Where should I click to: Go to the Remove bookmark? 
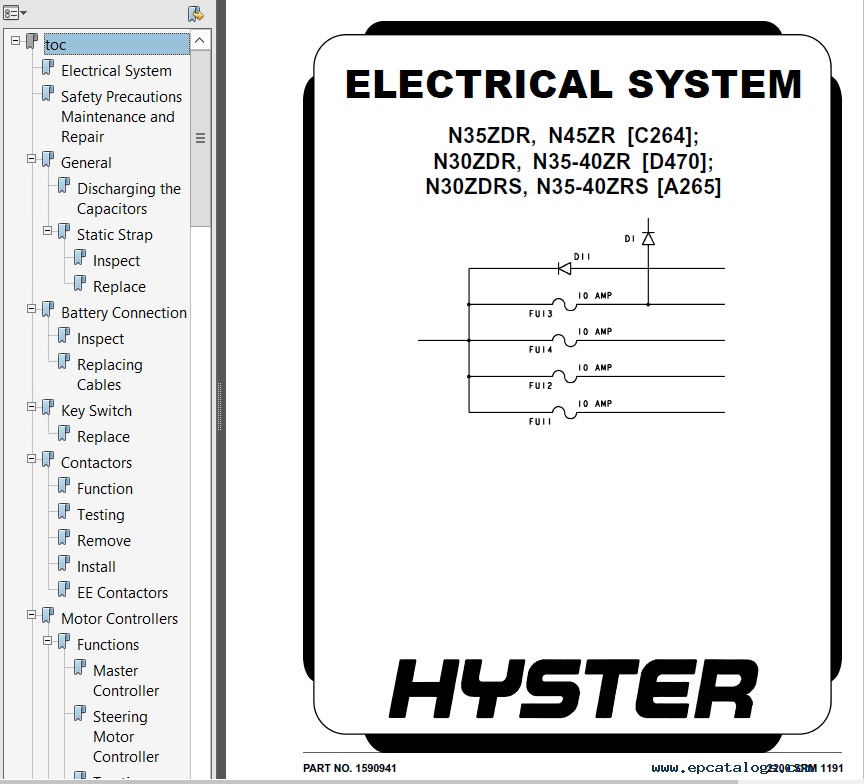104,541
